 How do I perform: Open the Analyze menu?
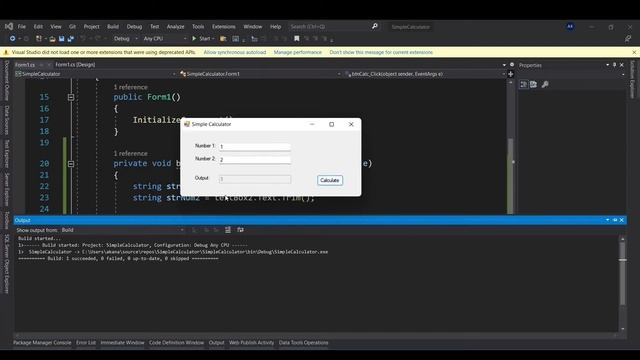tap(176, 27)
